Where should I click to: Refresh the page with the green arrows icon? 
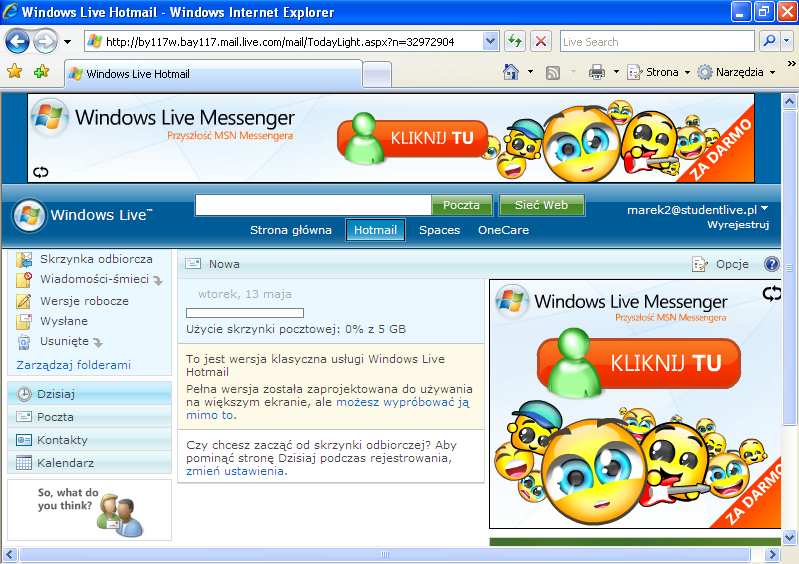tap(515, 41)
